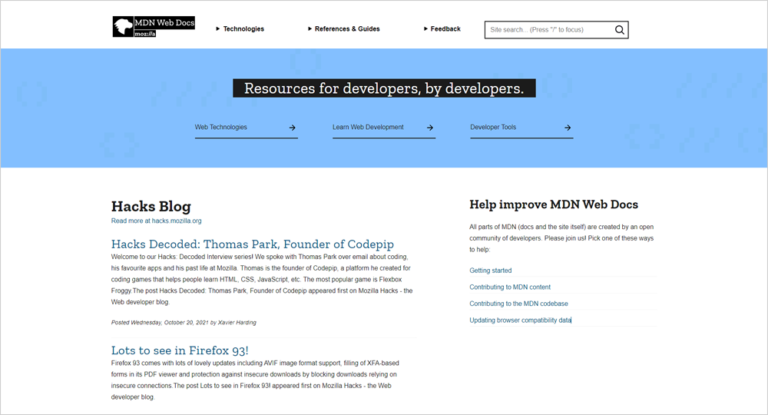
Task: Open the Web Technologies link
Action: pyautogui.click(x=221, y=128)
